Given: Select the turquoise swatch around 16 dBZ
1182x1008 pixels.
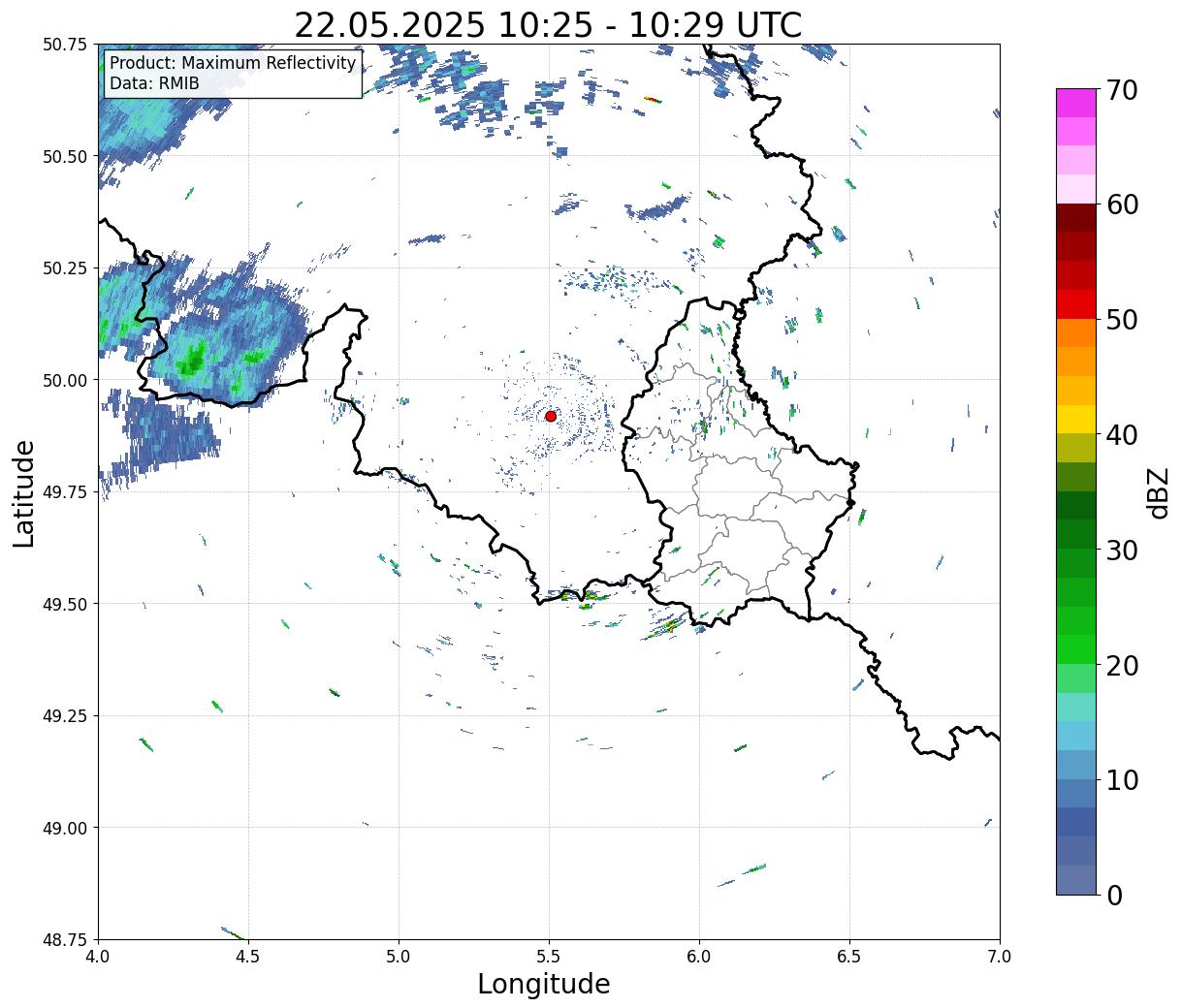Looking at the screenshot, I should 1076,707.
